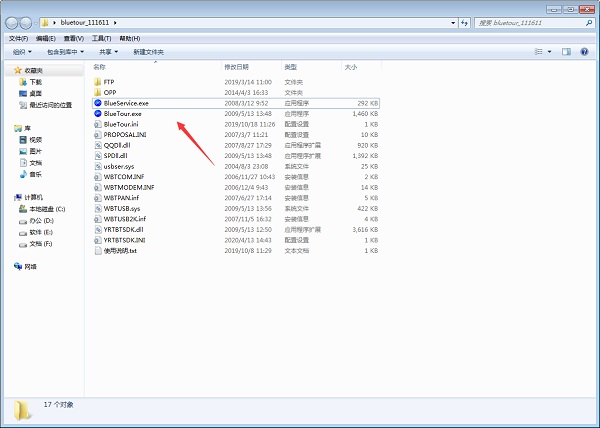Click the usbser.sys system file icon
This screenshot has height=428, width=600.
pos(97,166)
